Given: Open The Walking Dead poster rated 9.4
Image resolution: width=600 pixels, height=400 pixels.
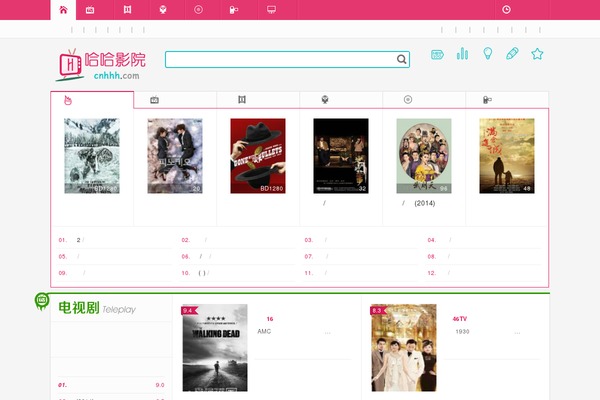Looking at the screenshot, I should (x=215, y=348).
